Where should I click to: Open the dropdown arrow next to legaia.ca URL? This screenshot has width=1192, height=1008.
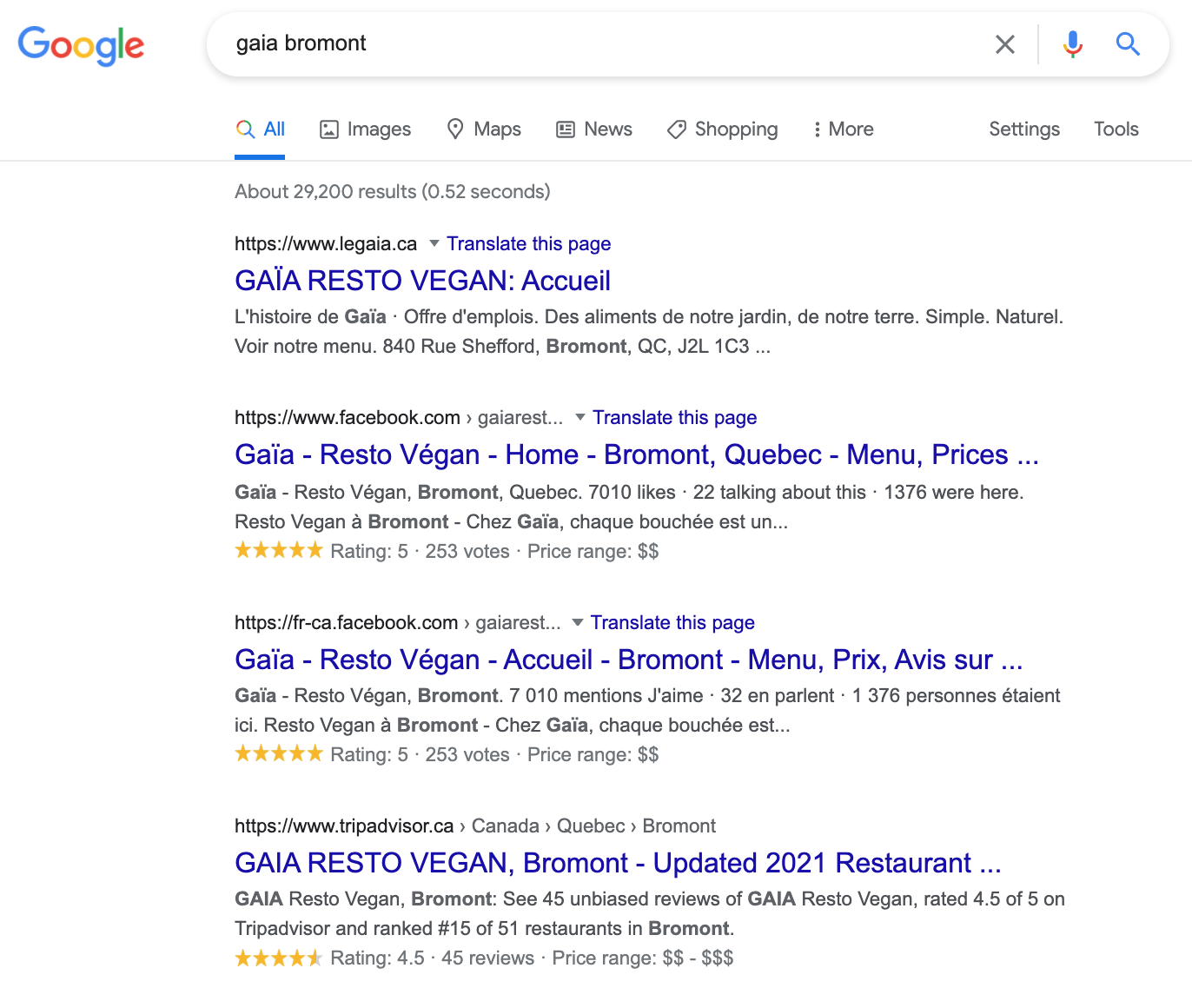click(x=434, y=244)
